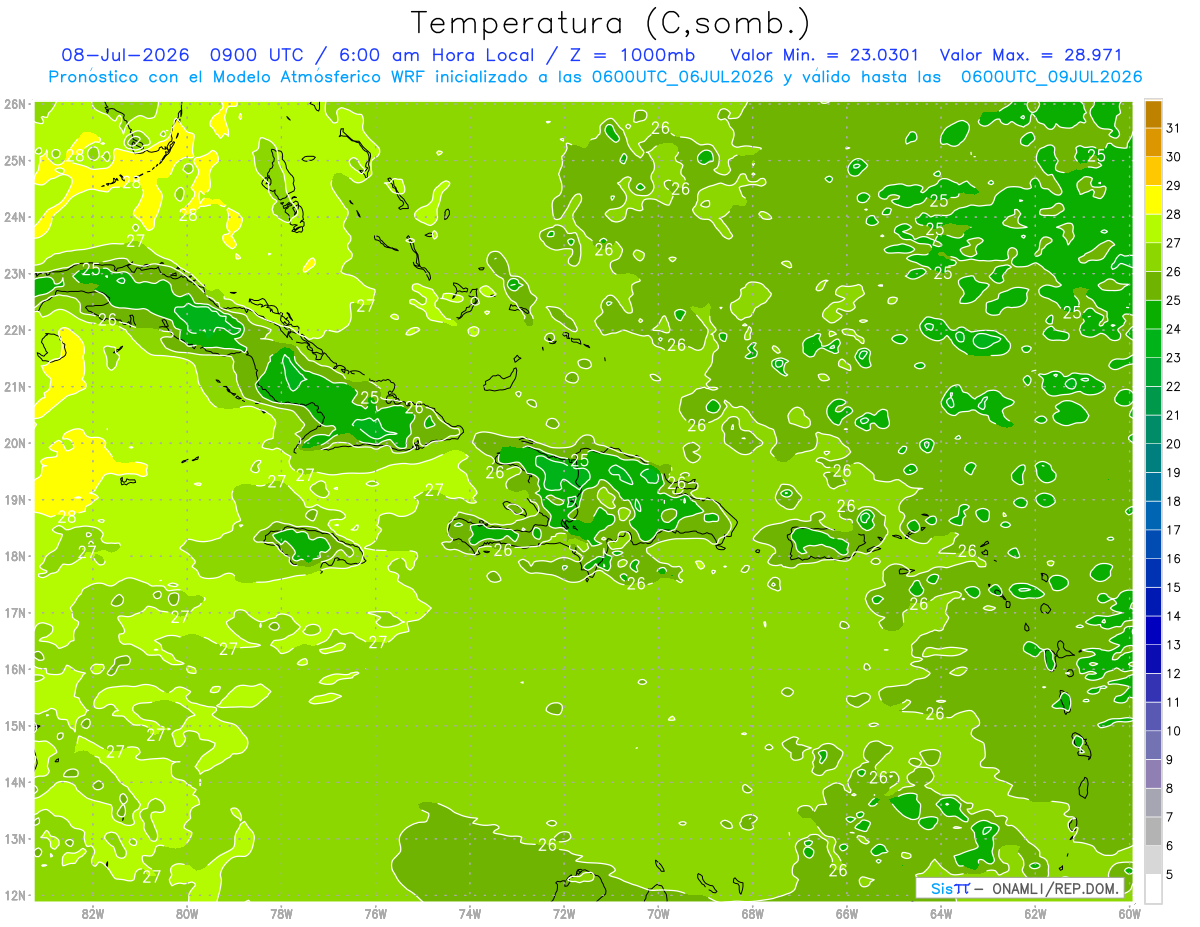Click the "76W" longitude axis label
1200x927 pixels.
point(375,913)
